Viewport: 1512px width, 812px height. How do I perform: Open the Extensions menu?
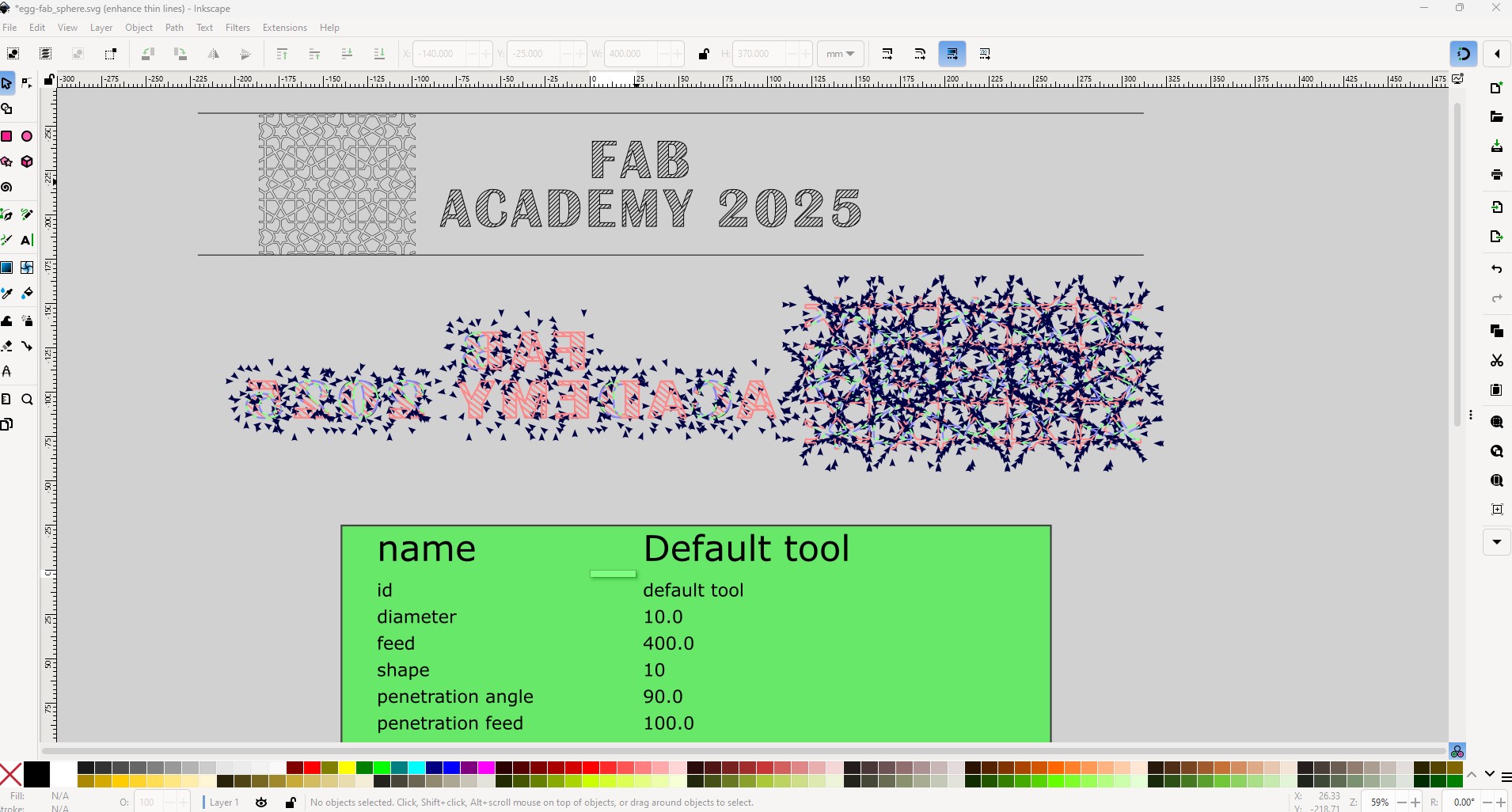click(284, 28)
